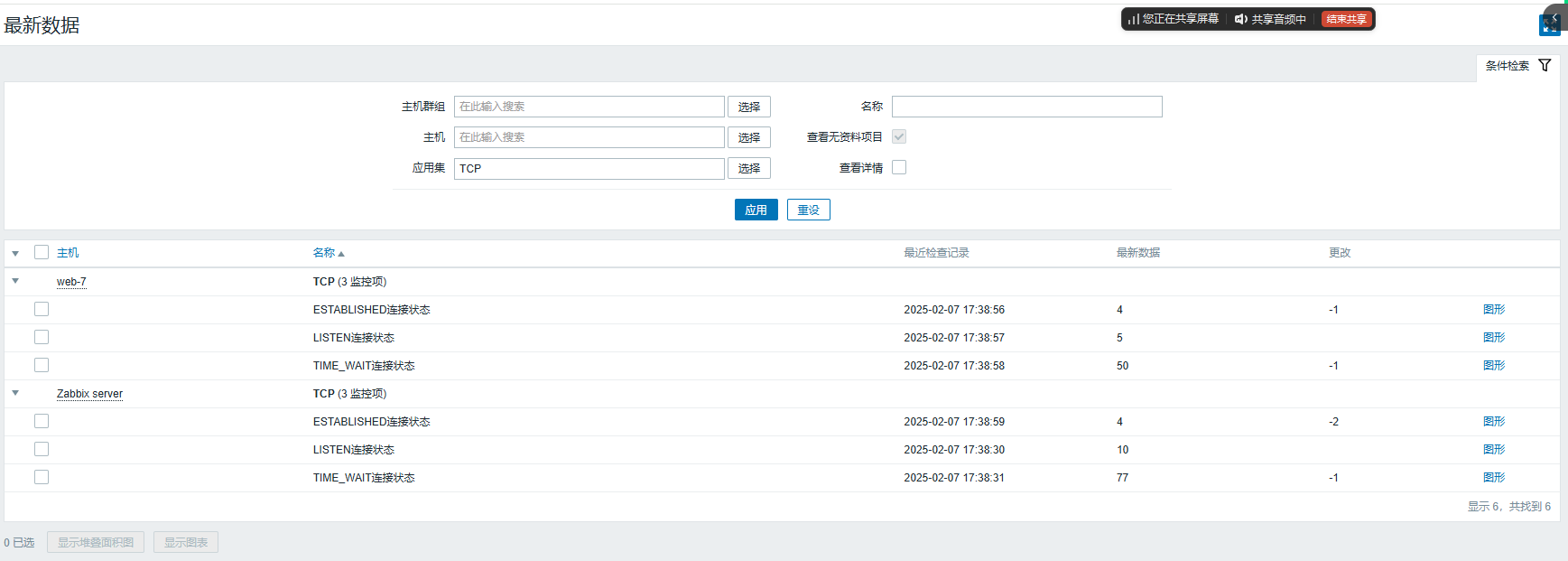Click the blue 应用 button
The image size is (1568, 561).
(x=756, y=210)
